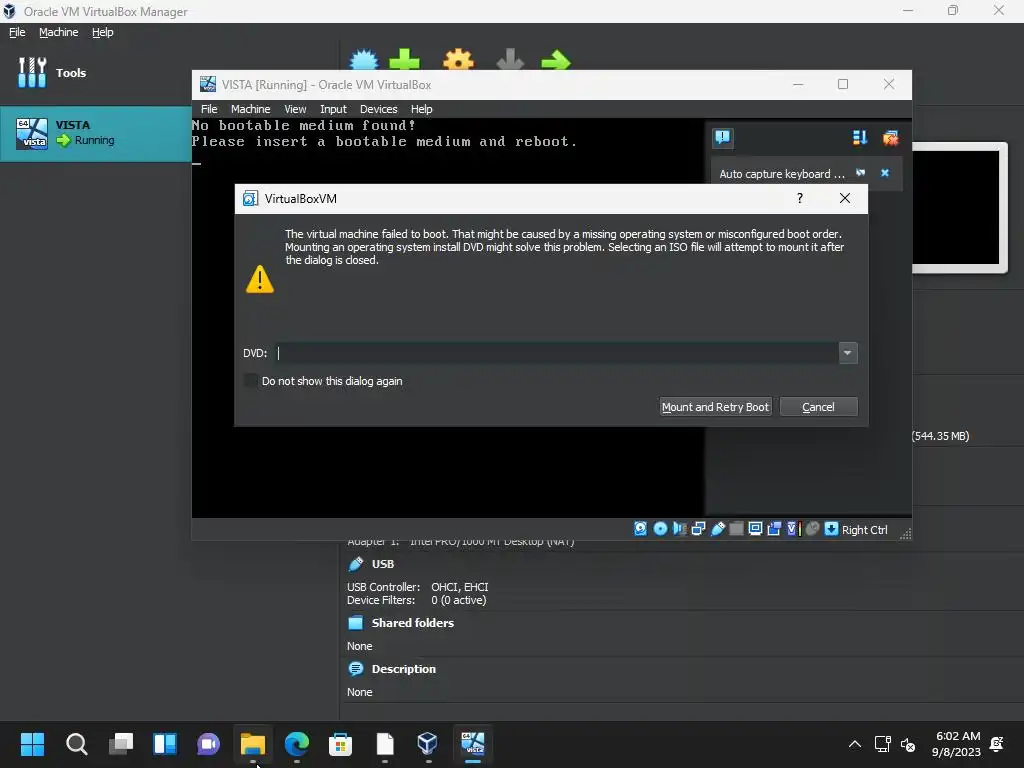Open File menu in VirtualBox Manager
The image size is (1024, 768).
[17, 32]
